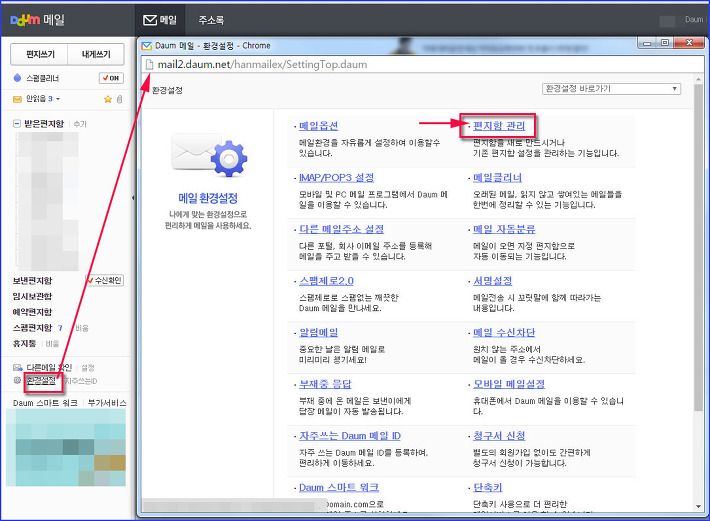Click 설정 beside 다른메일 확인

coord(88,368)
